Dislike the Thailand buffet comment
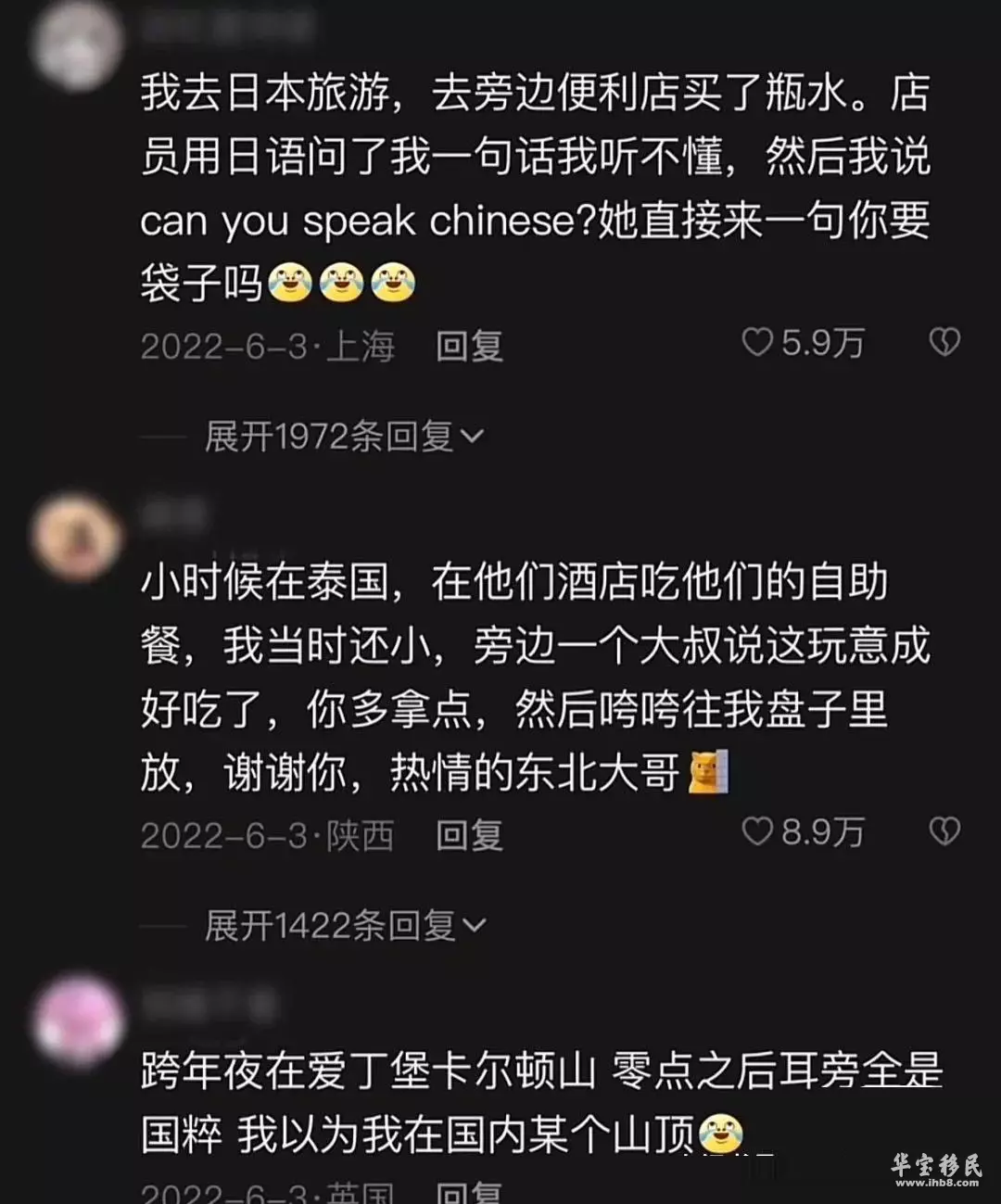The image size is (1001, 1204). tap(944, 831)
